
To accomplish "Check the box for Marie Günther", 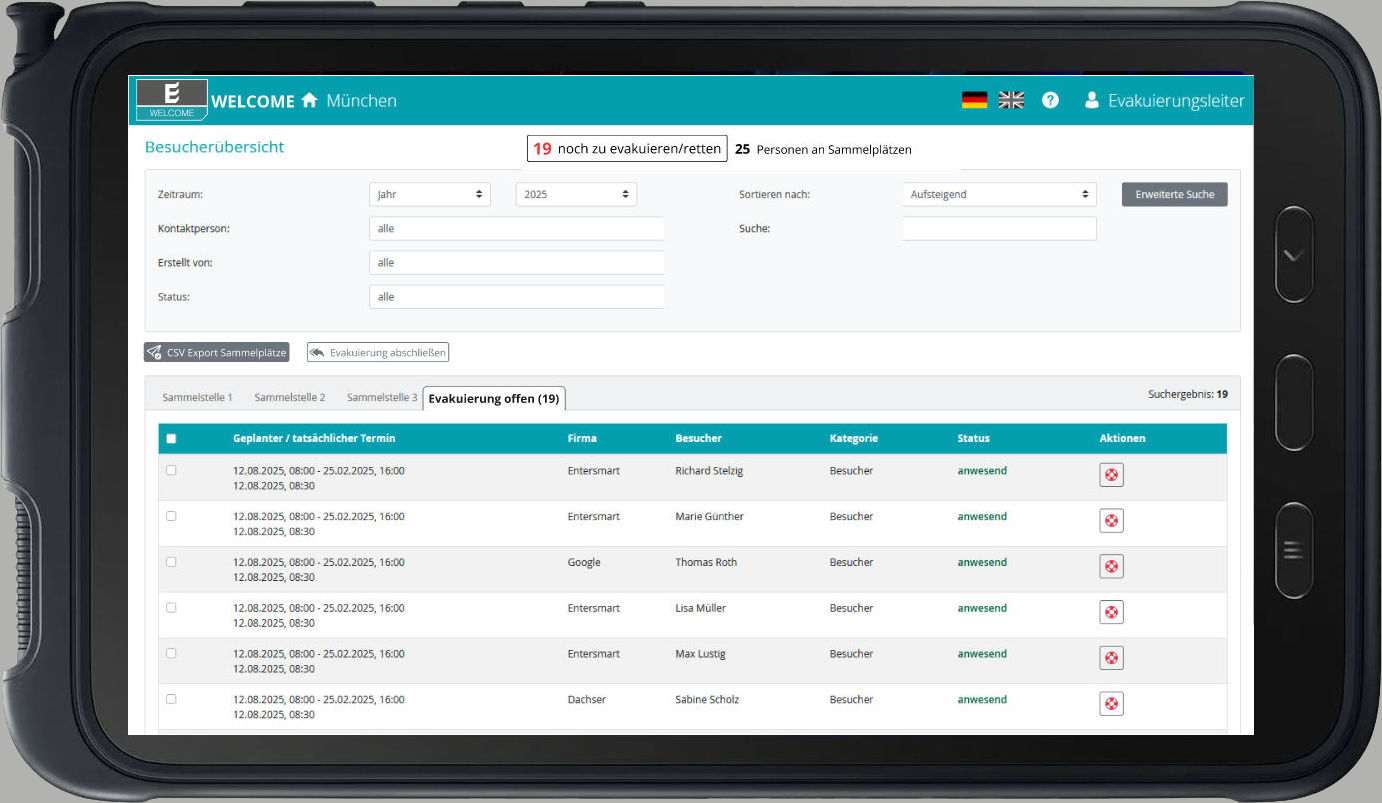I will point(171,516).
